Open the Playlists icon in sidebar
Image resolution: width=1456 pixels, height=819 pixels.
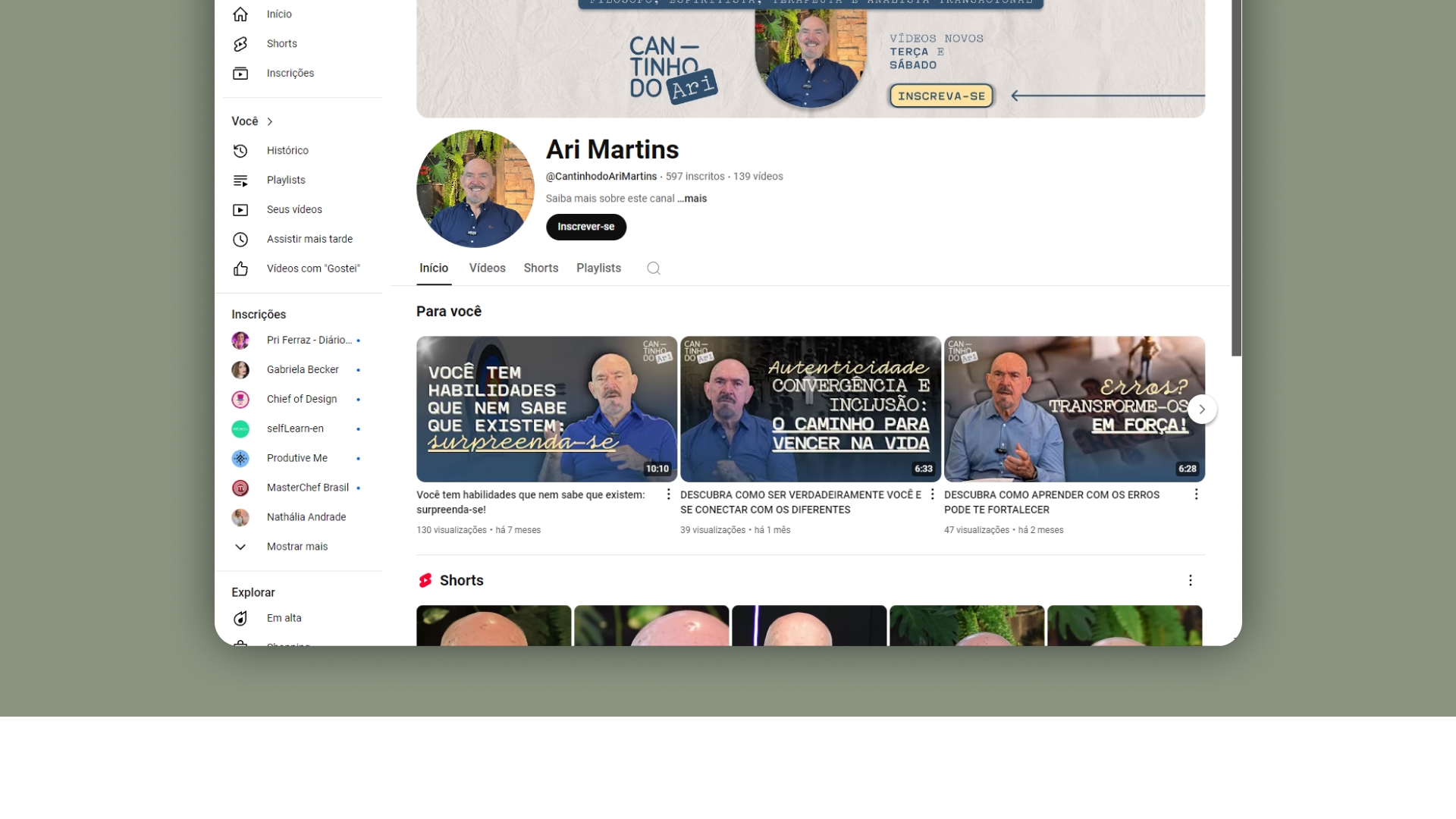[240, 180]
